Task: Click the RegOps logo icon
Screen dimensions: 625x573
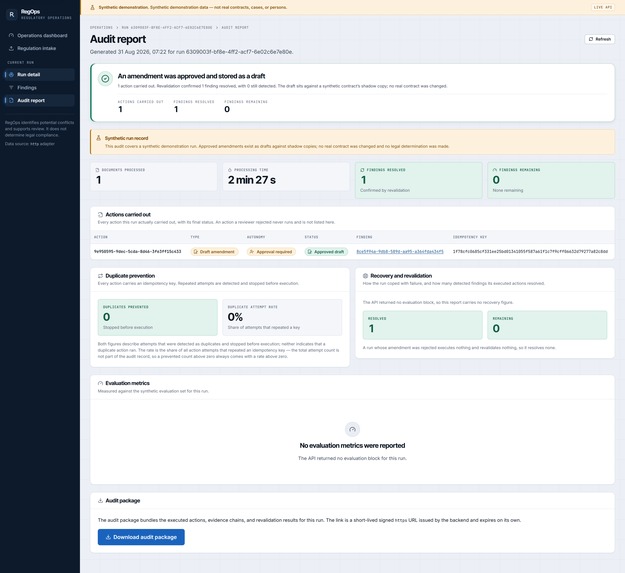Action: pyautogui.click(x=12, y=14)
